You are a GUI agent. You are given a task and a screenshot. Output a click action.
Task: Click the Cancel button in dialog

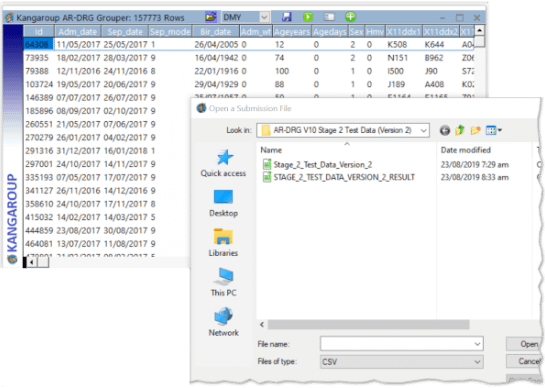pyautogui.click(x=525, y=362)
